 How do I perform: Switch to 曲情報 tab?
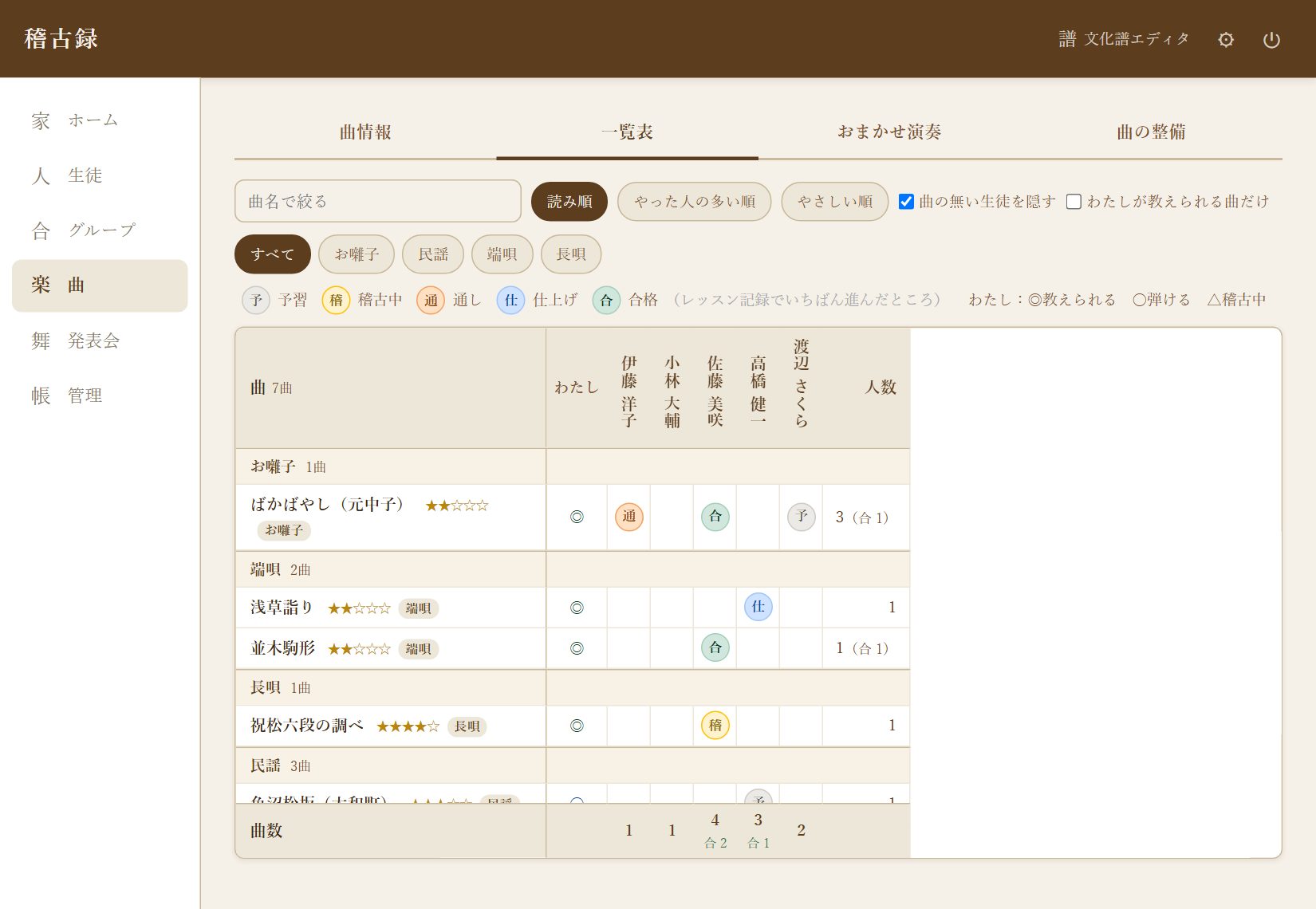pyautogui.click(x=365, y=132)
